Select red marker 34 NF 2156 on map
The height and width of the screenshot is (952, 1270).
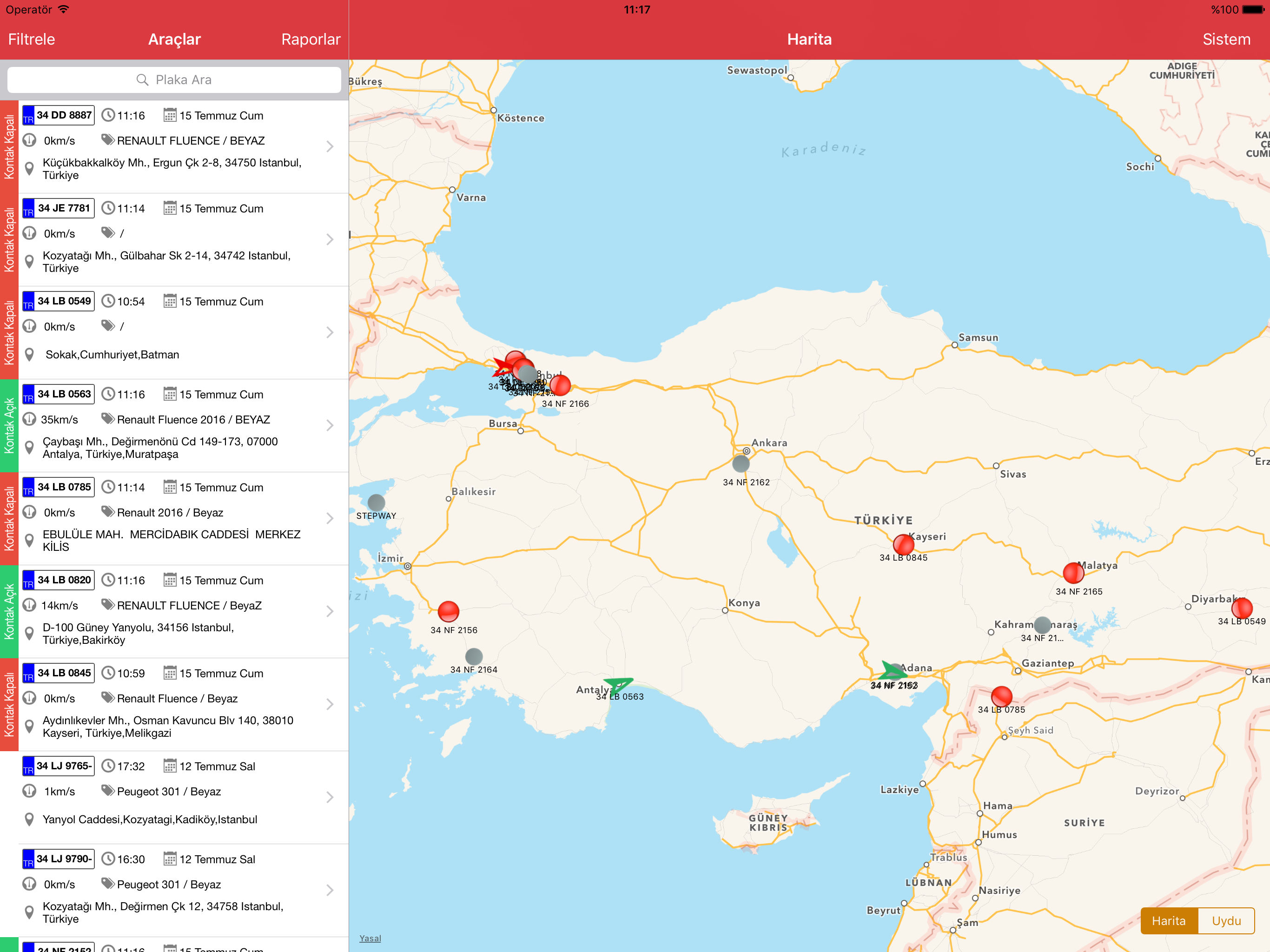click(449, 612)
